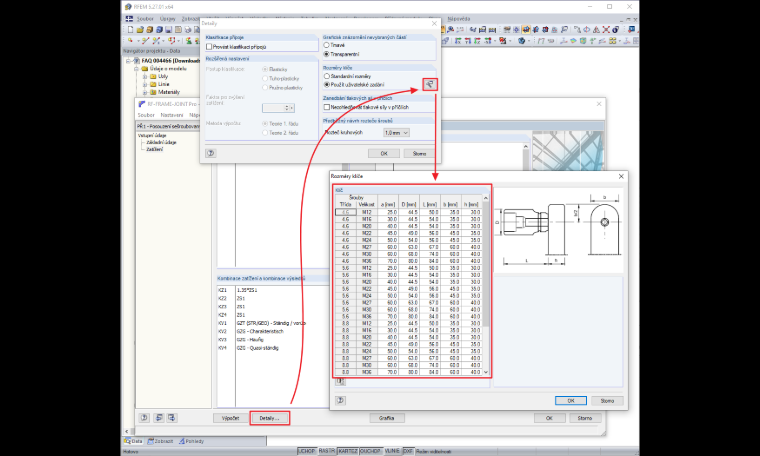Select Standardní rozměry radio button
The height and width of the screenshot is (456, 760).
(x=327, y=76)
